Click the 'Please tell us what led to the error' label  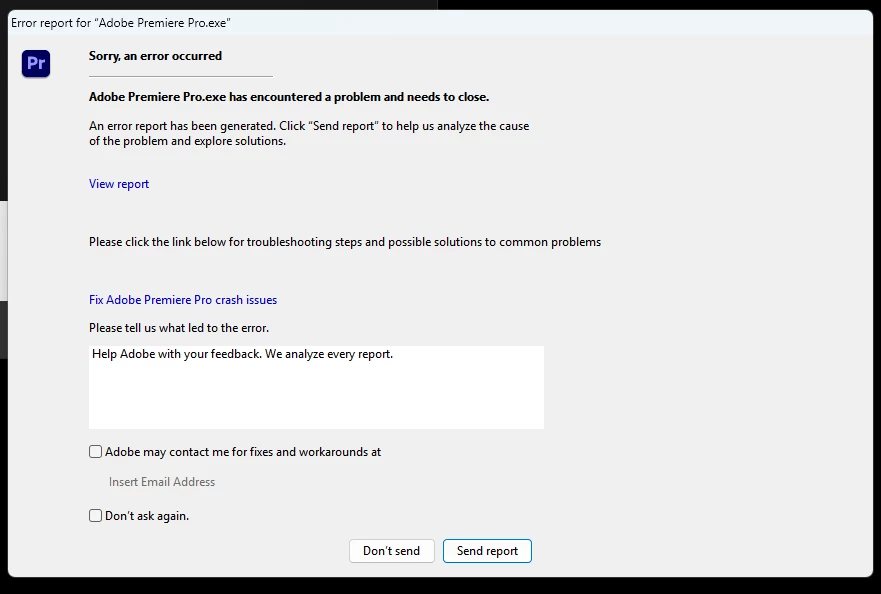click(179, 328)
